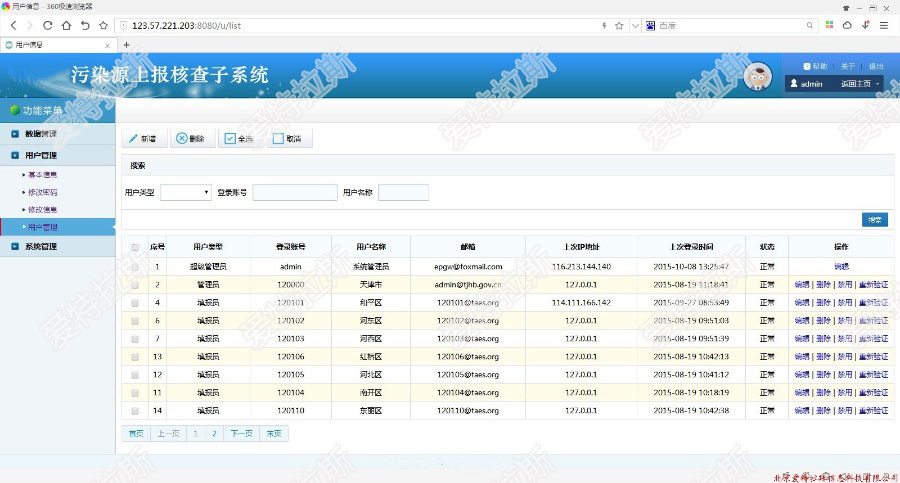
Task: Click the browser home icon
Action: (66, 25)
